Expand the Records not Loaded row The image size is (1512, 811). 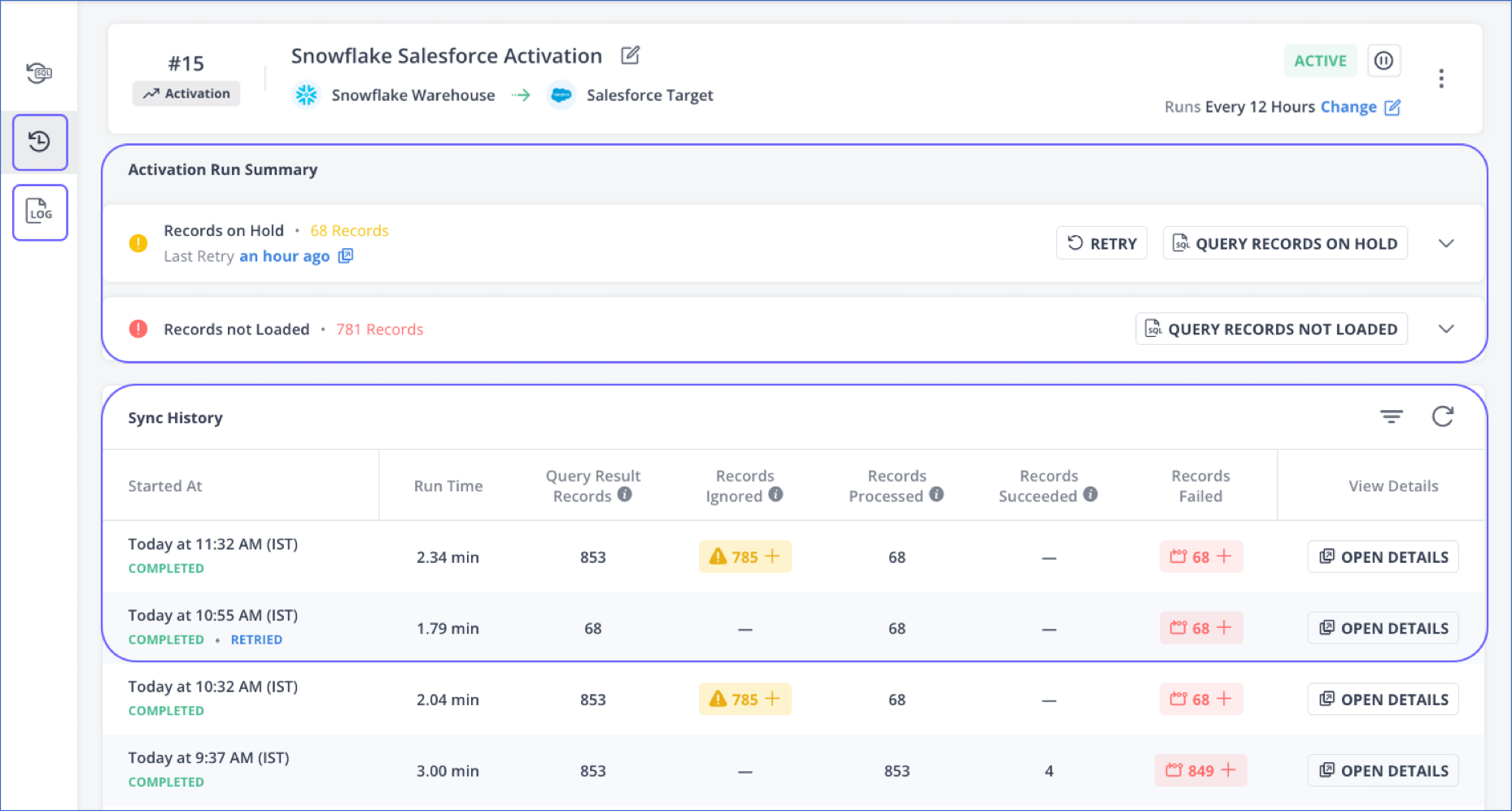pyautogui.click(x=1446, y=329)
